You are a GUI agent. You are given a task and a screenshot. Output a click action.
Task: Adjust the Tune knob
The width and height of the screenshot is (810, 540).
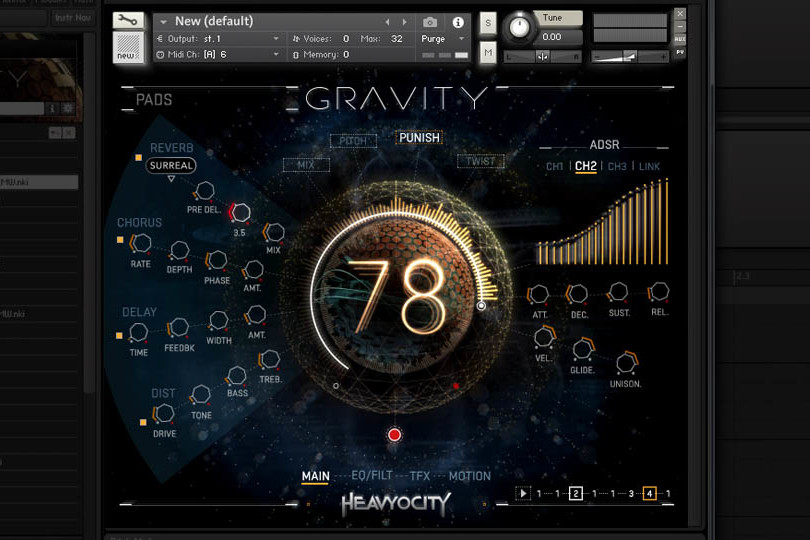pos(519,27)
